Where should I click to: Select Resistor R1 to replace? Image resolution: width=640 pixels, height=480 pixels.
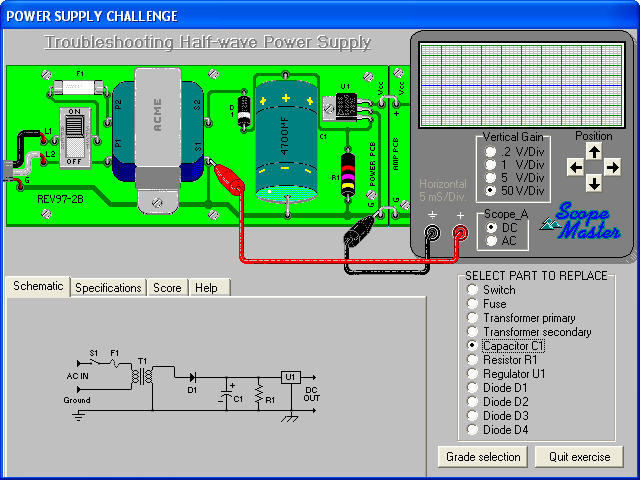[x=502, y=360]
